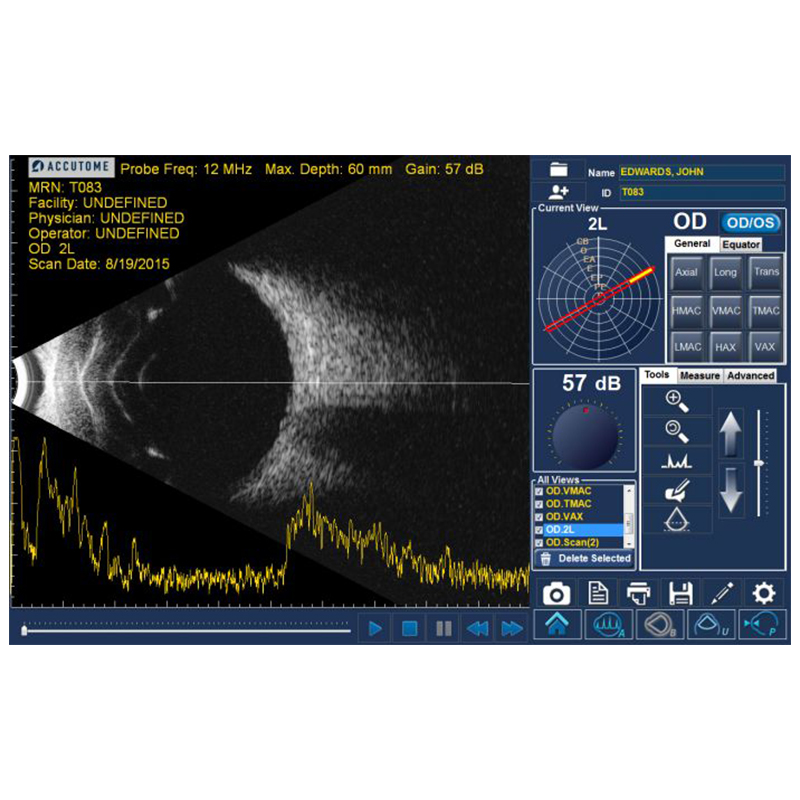The image size is (800, 800).
Task: Select the reset zoom magnifier tool
Action: pyautogui.click(x=677, y=431)
